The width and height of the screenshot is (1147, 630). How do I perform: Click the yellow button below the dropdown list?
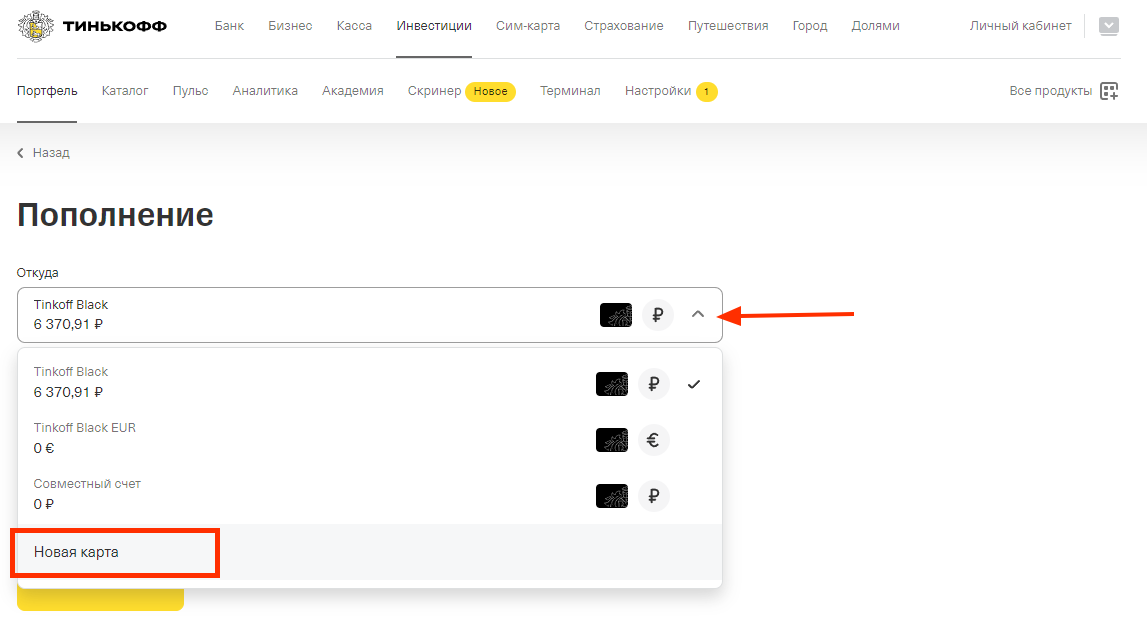coord(100,599)
